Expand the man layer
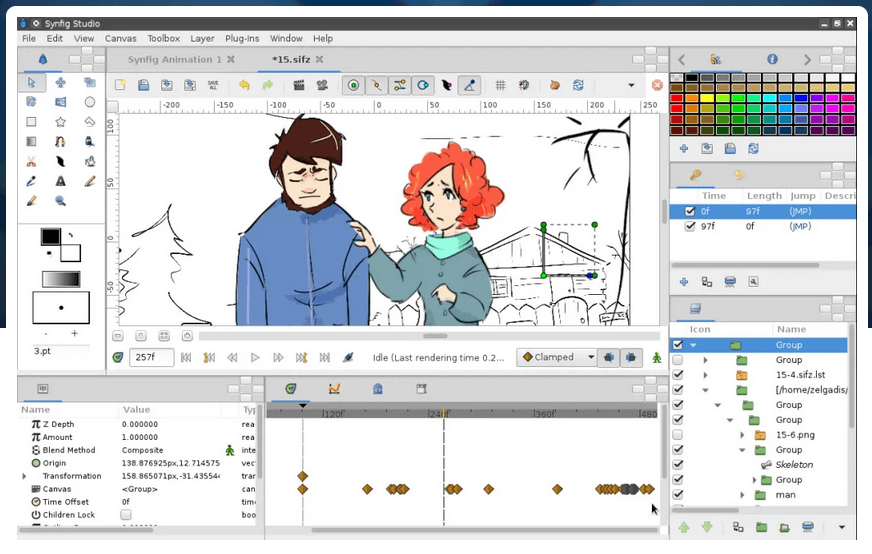 (x=742, y=495)
